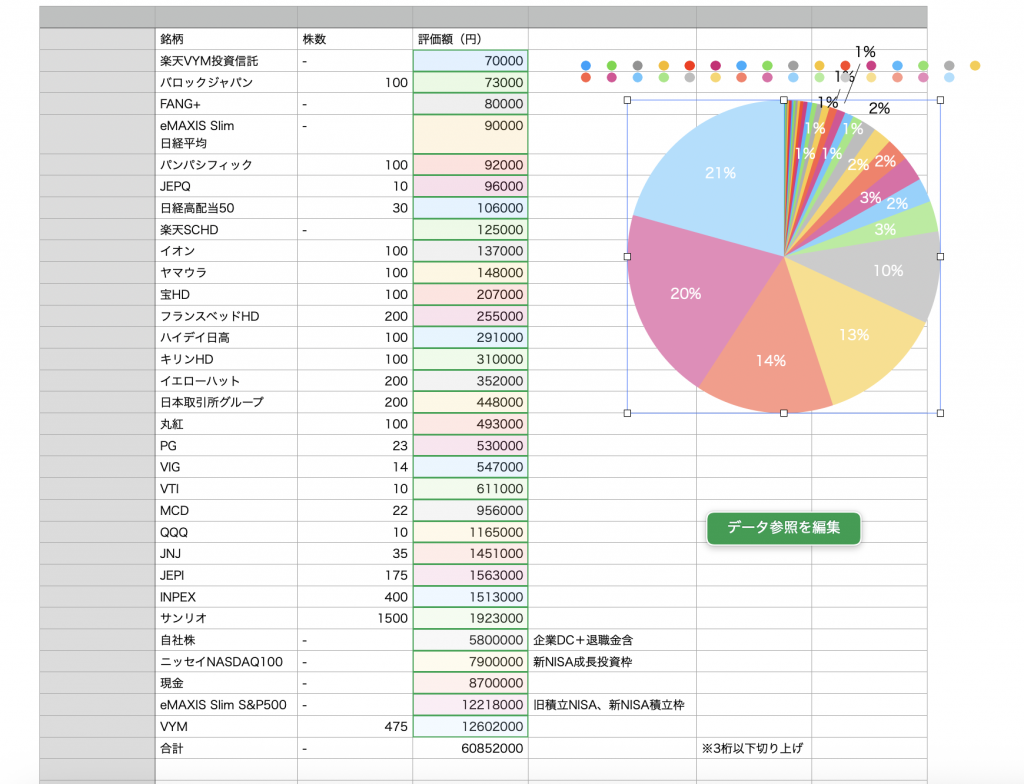Click the データ参照を編集 button
1024x784 pixels.
pyautogui.click(x=783, y=528)
